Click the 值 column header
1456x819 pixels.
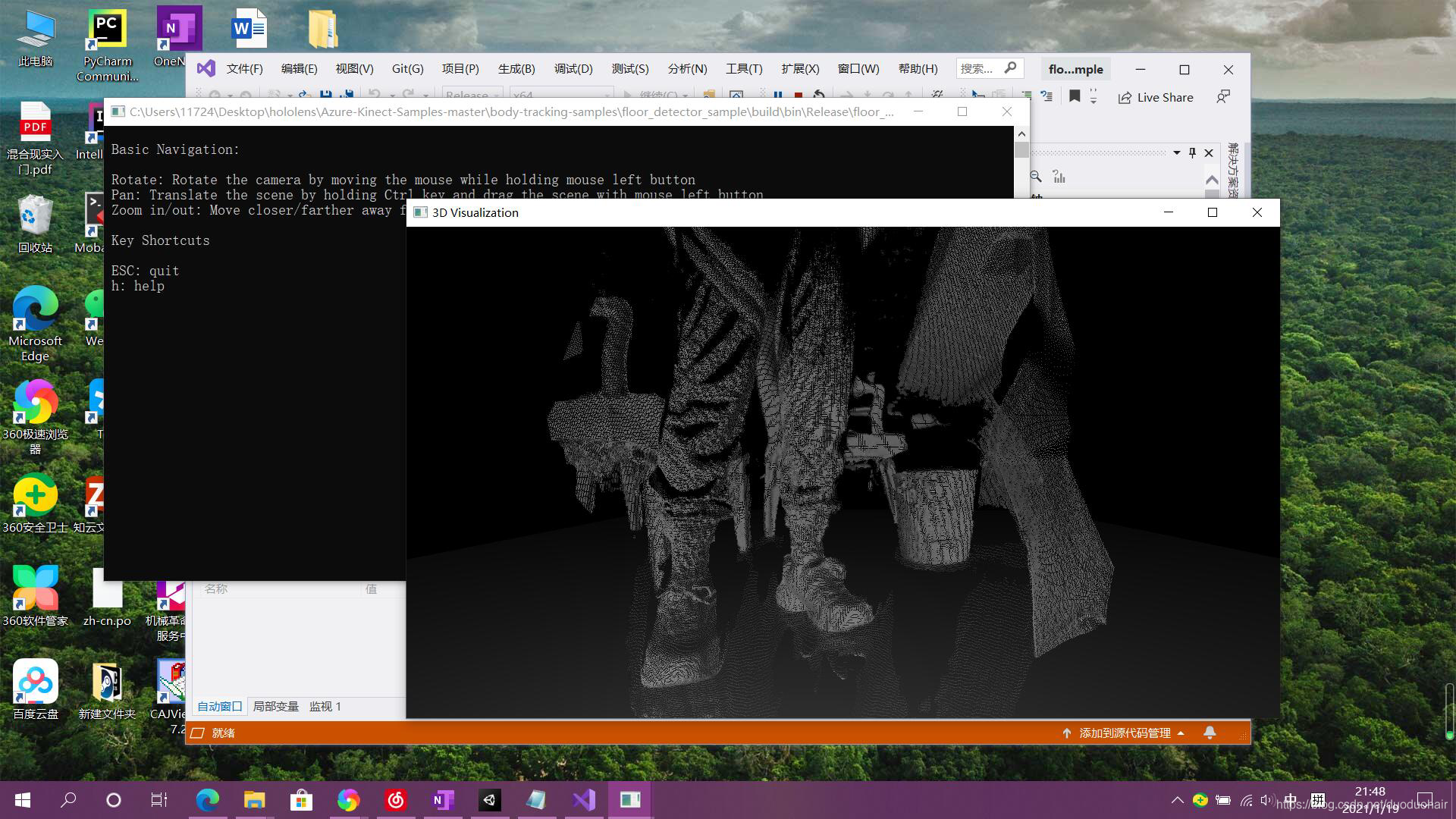[x=371, y=588]
